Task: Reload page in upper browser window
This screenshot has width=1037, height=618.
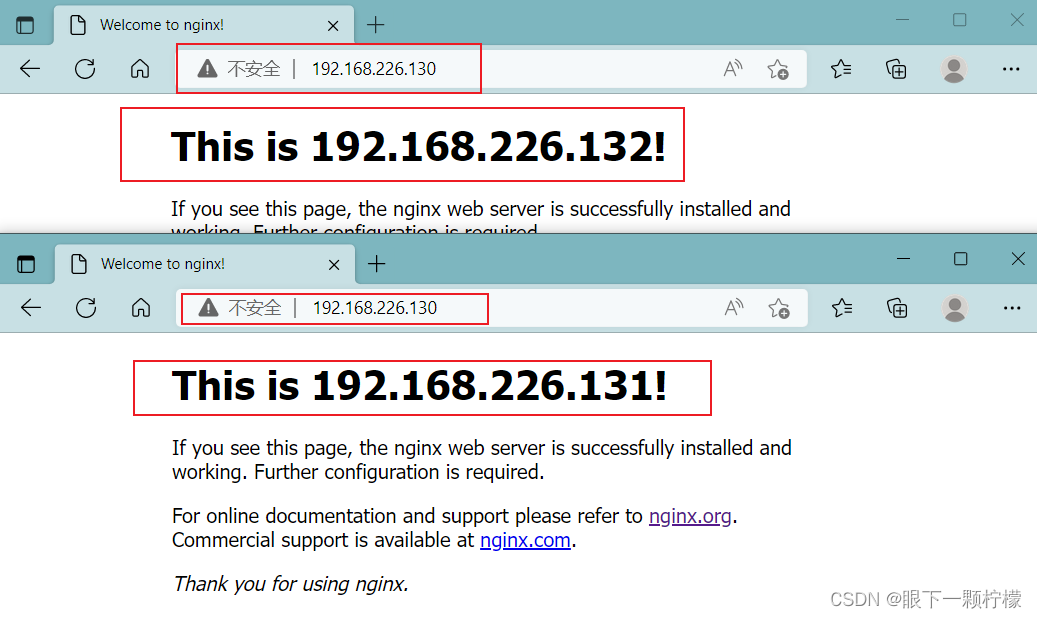Action: point(85,68)
